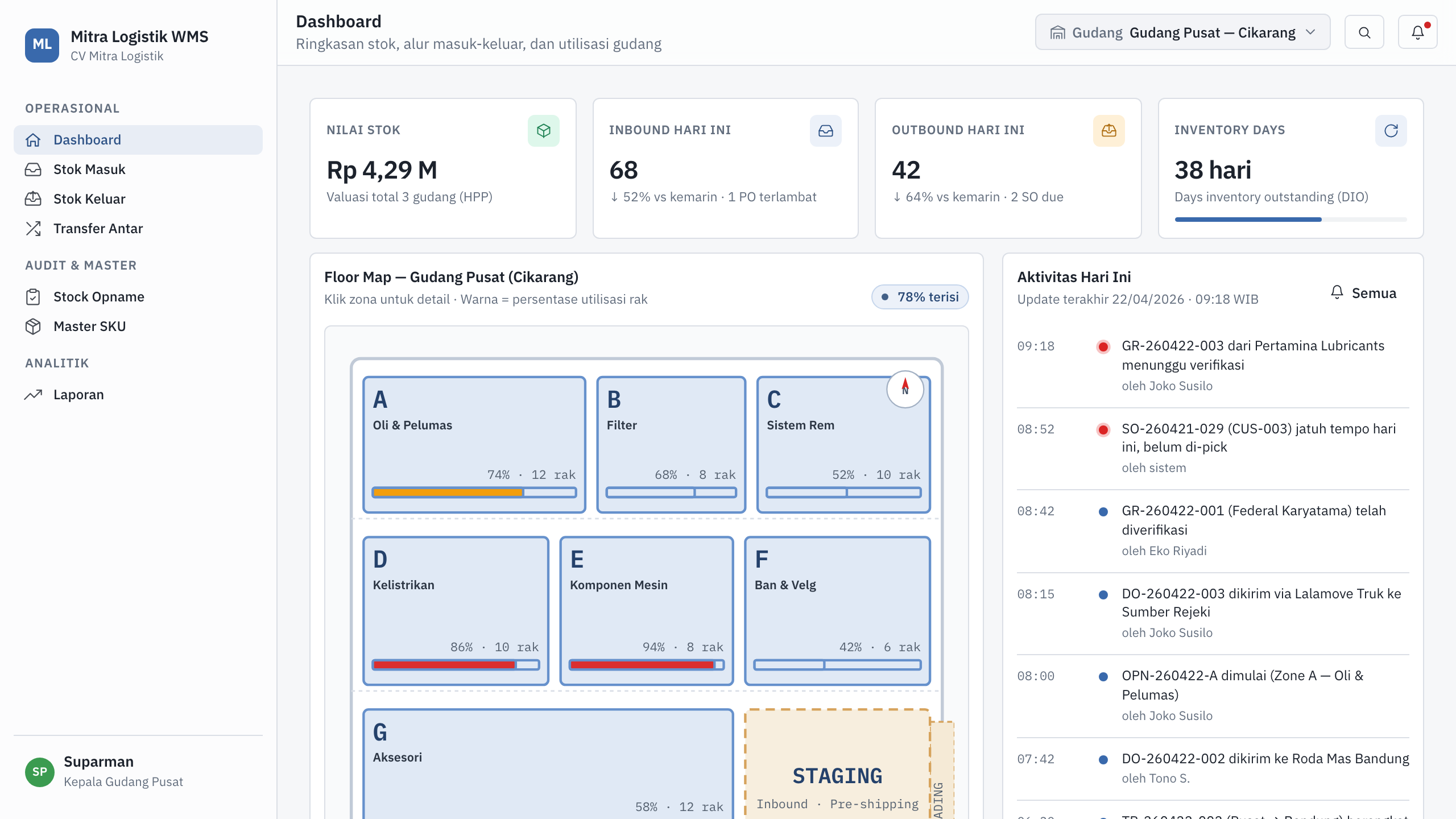Click blue status dot for DO-260422-003
Screen dimensions: 1456x819
pyautogui.click(x=1103, y=595)
